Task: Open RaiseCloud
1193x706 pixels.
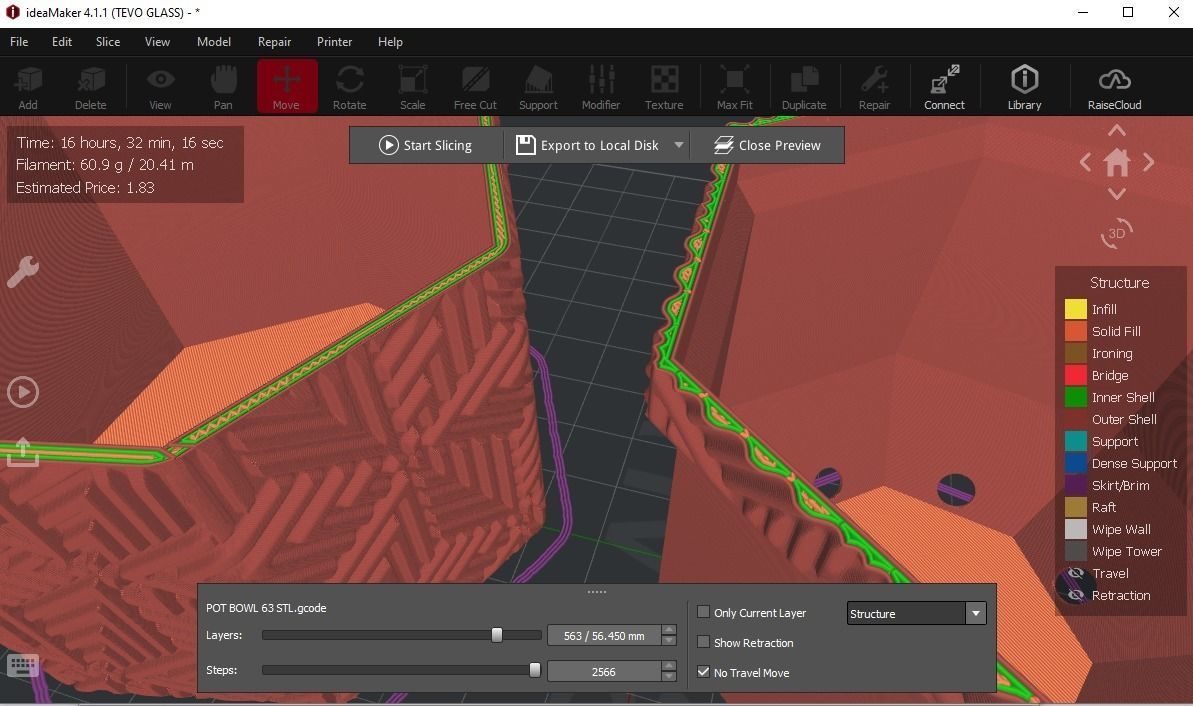Action: coord(1115,87)
